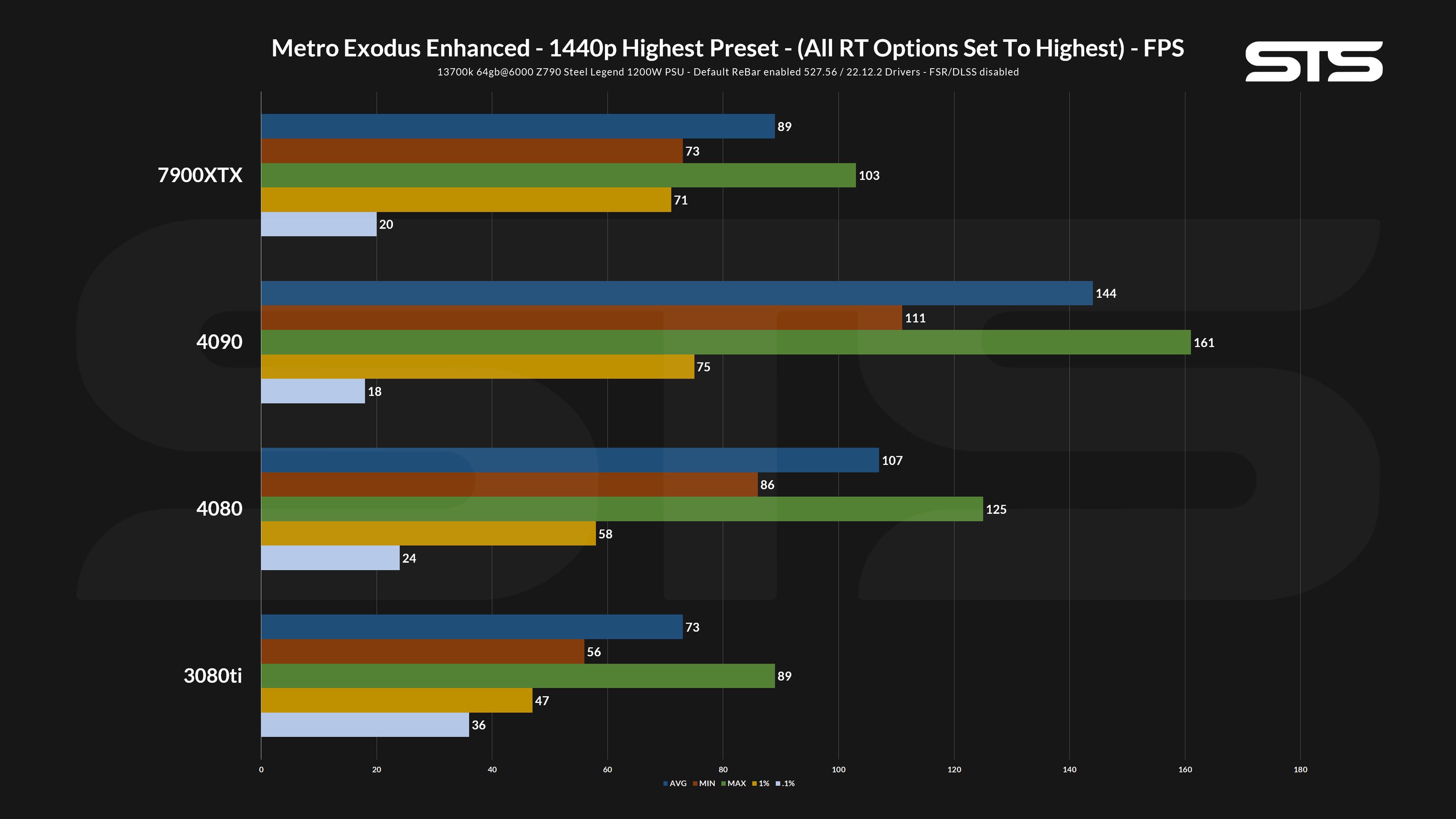Click the AVG legend color swatch
Screen dimensions: 1456x819
pyautogui.click(x=666, y=783)
